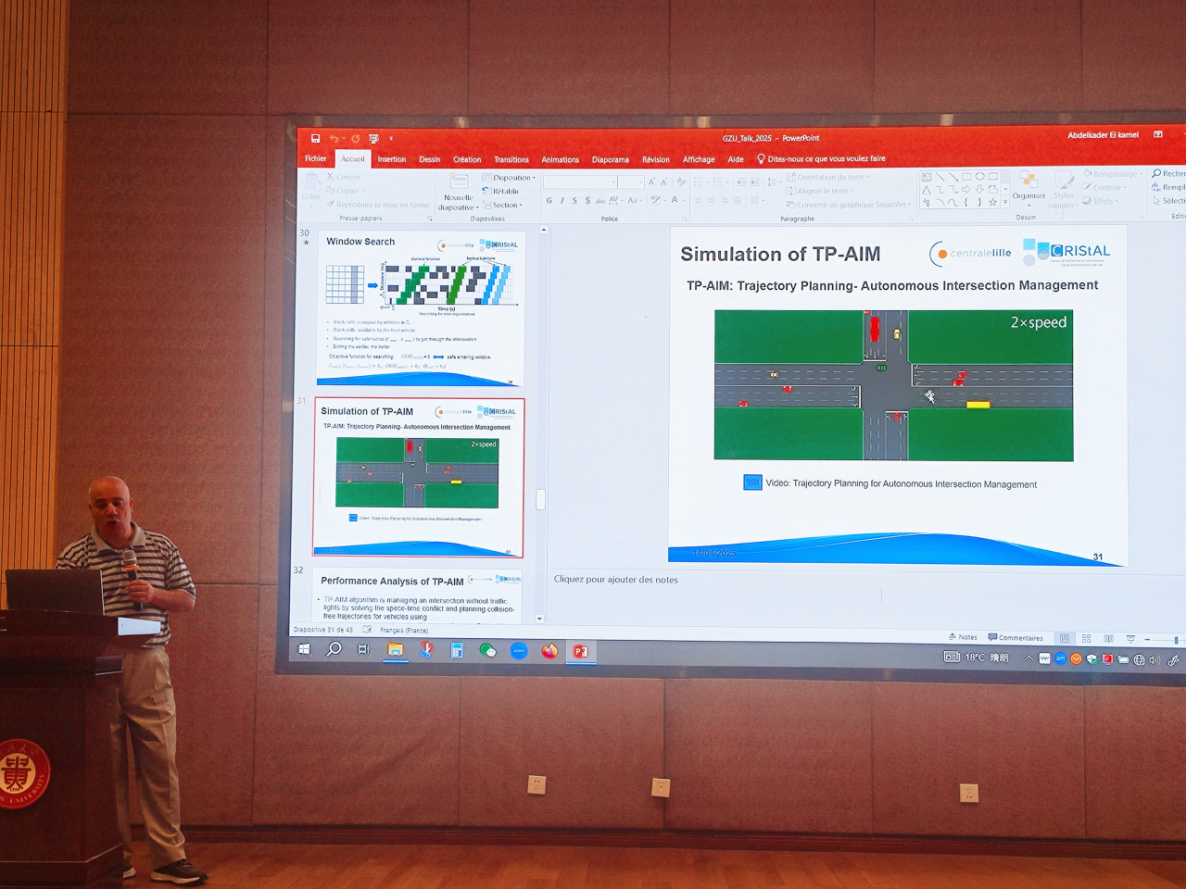Select the Window Search slide 30 thumbnail
Screen dimensions: 1186x889
(x=420, y=308)
